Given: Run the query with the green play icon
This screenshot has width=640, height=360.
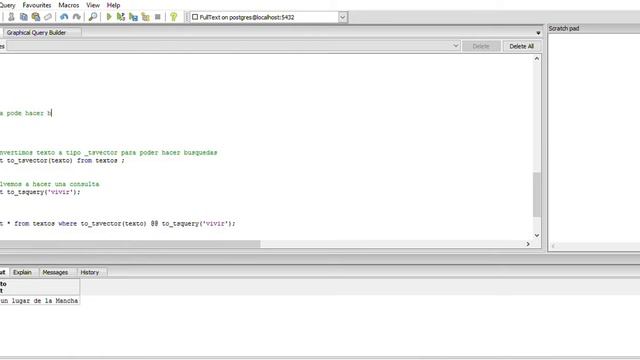Looking at the screenshot, I should click(x=109, y=17).
